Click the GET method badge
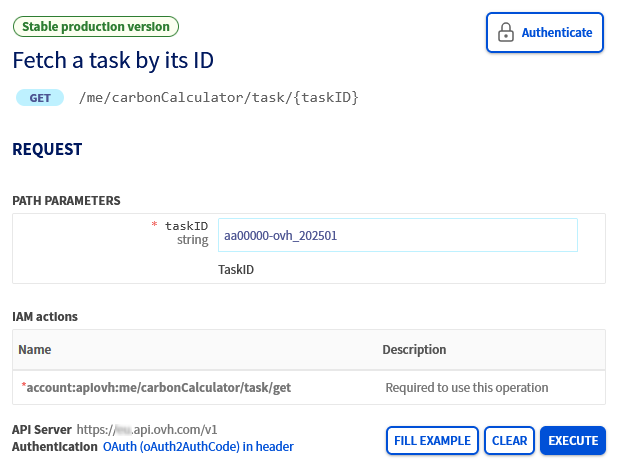 tap(40, 98)
